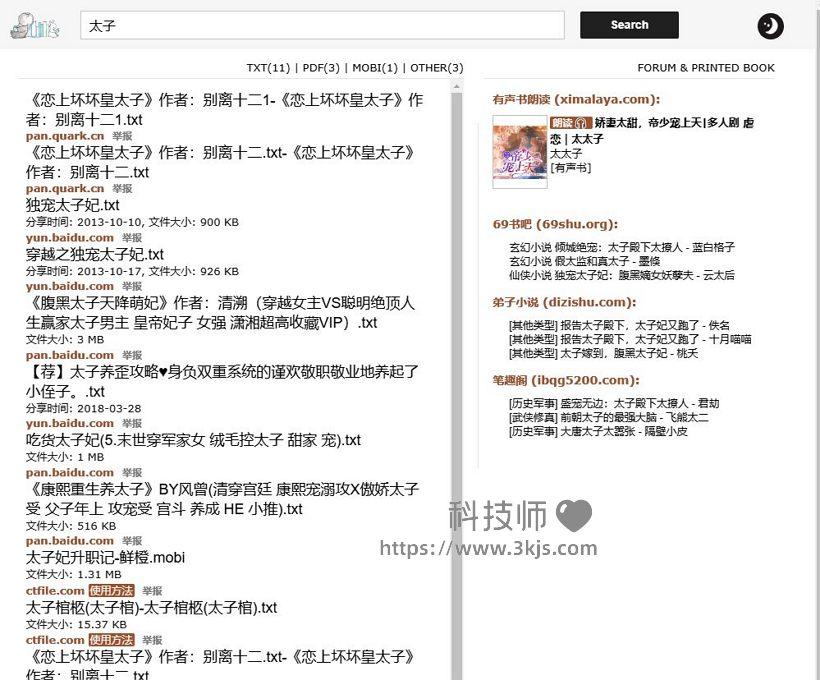Open 有声书朗读 (ximalaya.com) heading
Viewport: 820px width, 680px height.
[x=576, y=99]
